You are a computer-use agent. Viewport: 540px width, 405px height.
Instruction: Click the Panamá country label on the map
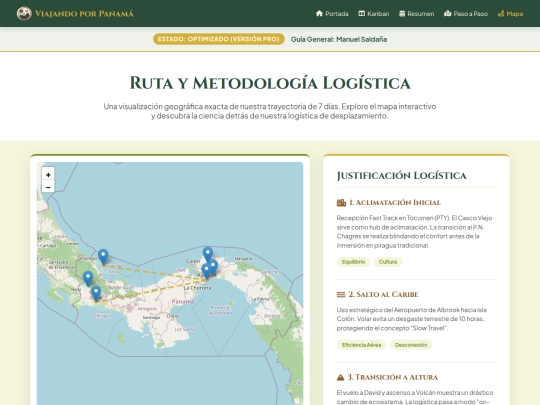click(x=183, y=301)
